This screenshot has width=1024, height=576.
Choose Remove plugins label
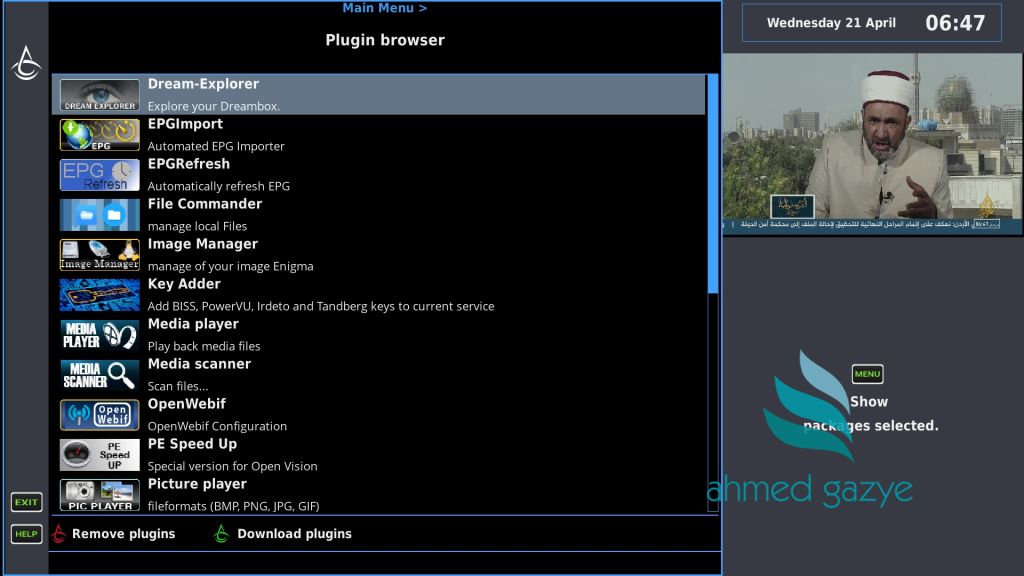click(123, 534)
